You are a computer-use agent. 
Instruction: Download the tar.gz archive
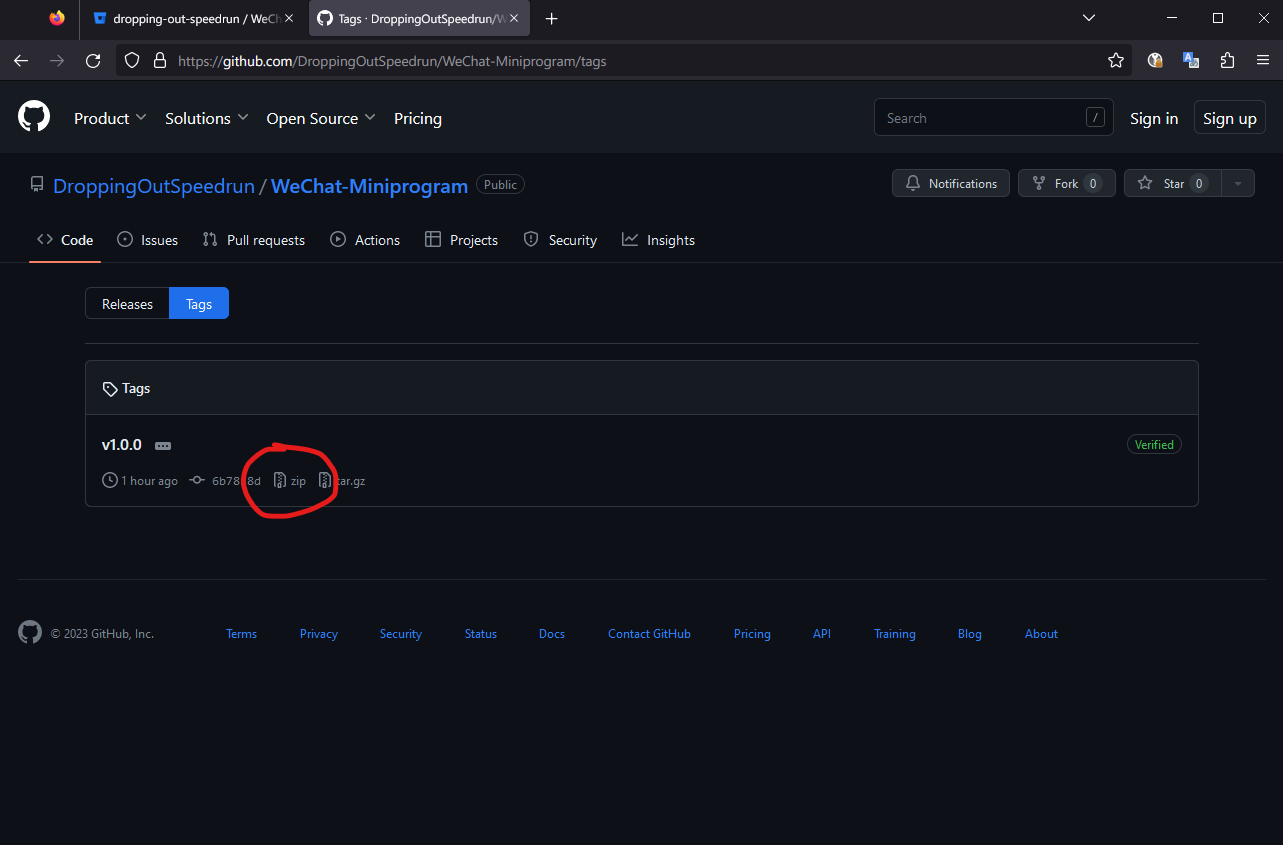coord(342,481)
